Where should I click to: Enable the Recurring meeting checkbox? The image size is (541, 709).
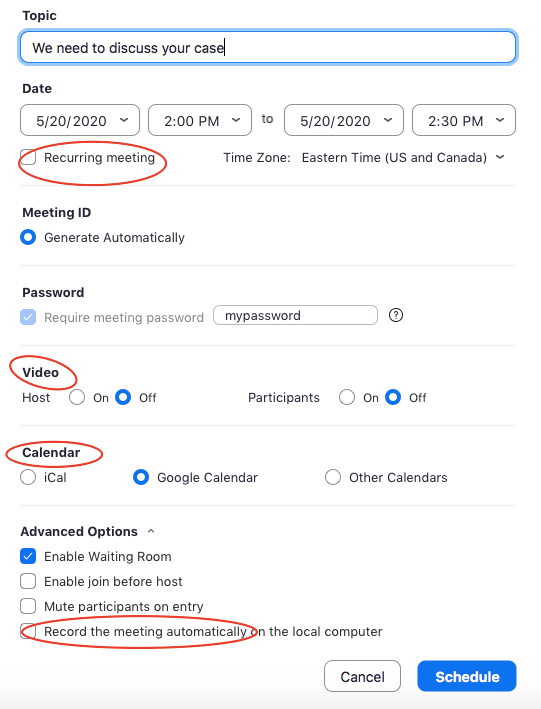pyautogui.click(x=28, y=157)
